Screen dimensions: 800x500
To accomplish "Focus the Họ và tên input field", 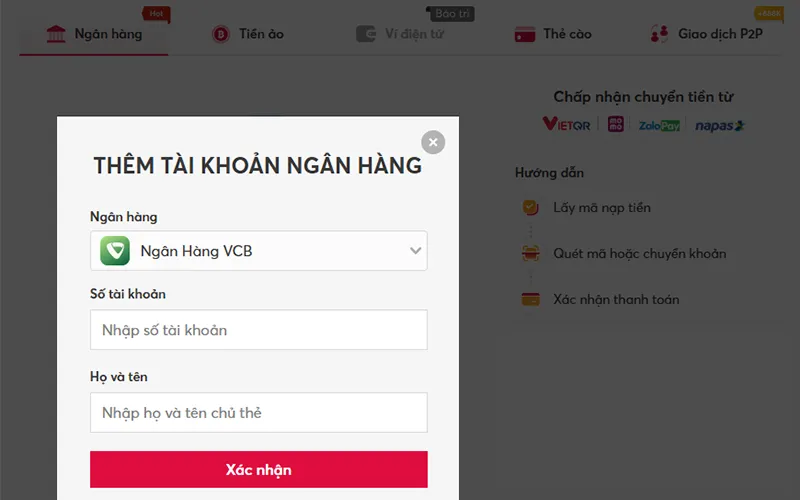I will coord(259,412).
